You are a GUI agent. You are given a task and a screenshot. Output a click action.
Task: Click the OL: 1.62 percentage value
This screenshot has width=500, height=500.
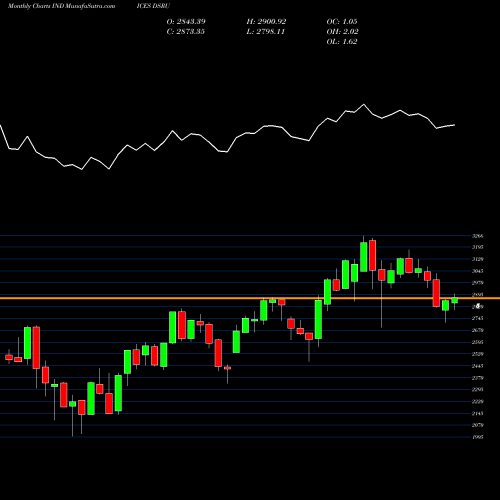[x=342, y=42]
